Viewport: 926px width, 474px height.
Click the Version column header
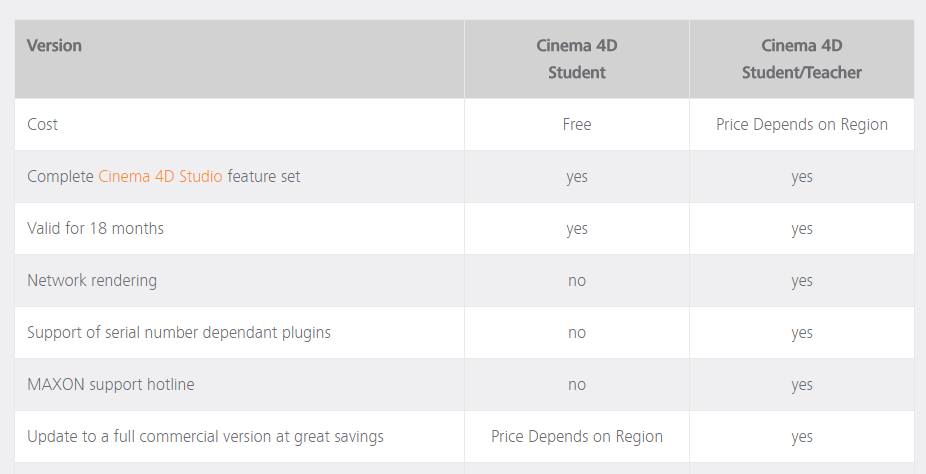click(54, 45)
